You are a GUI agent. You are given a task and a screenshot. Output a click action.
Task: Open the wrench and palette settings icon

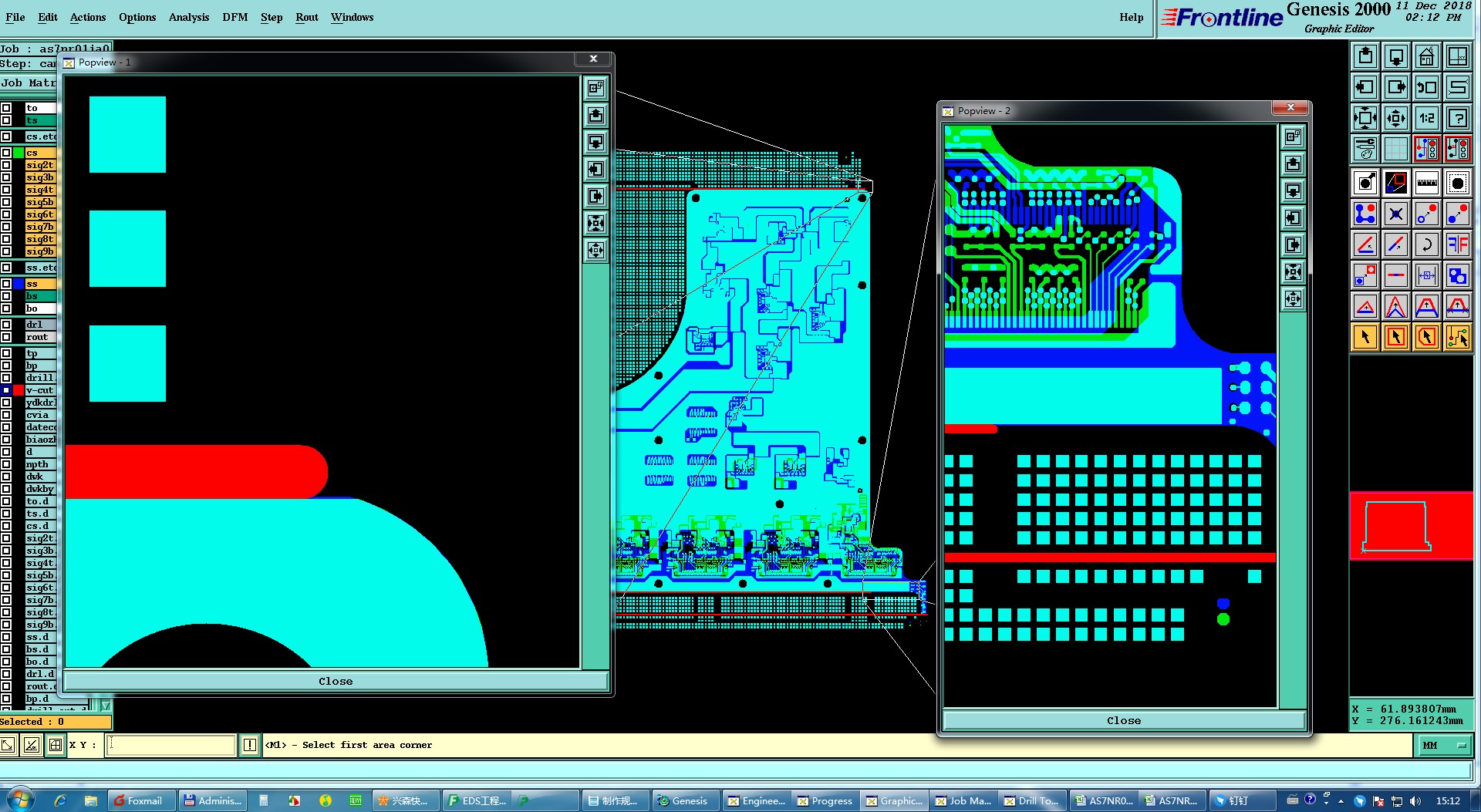click(1365, 148)
